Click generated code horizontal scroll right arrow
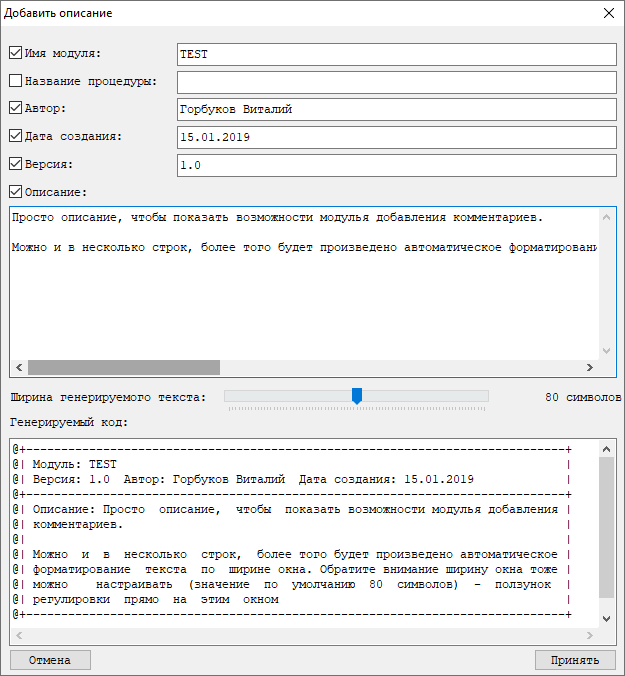The height and width of the screenshot is (676, 625). click(x=590, y=635)
